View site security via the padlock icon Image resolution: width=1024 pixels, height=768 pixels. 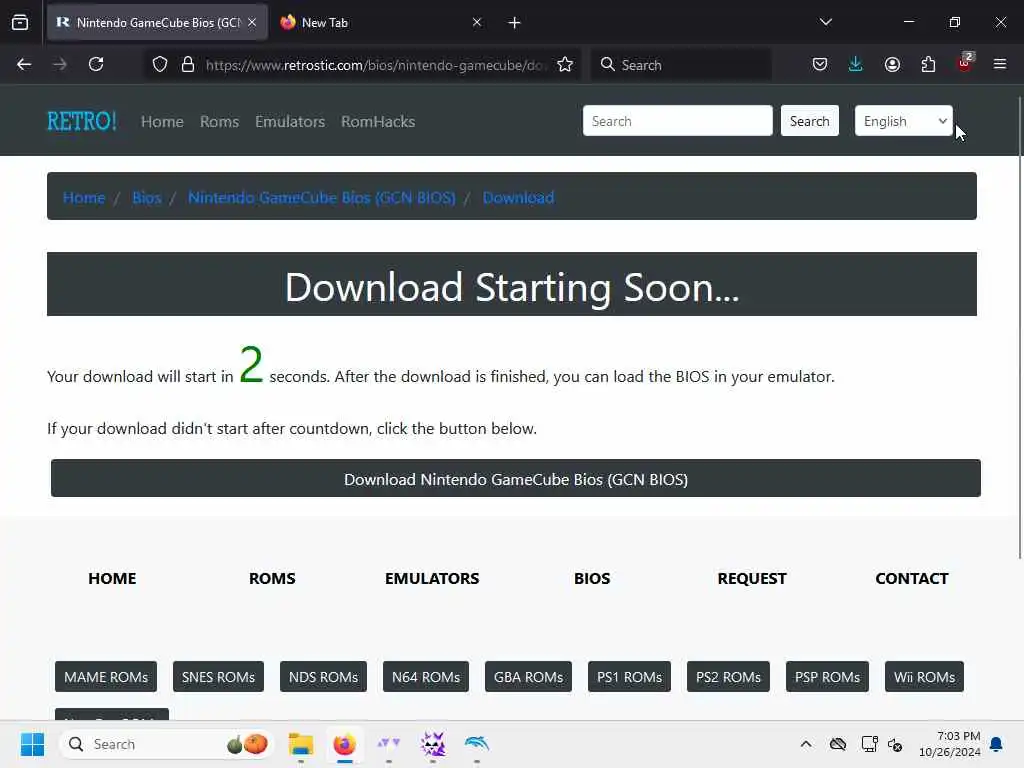click(188, 64)
